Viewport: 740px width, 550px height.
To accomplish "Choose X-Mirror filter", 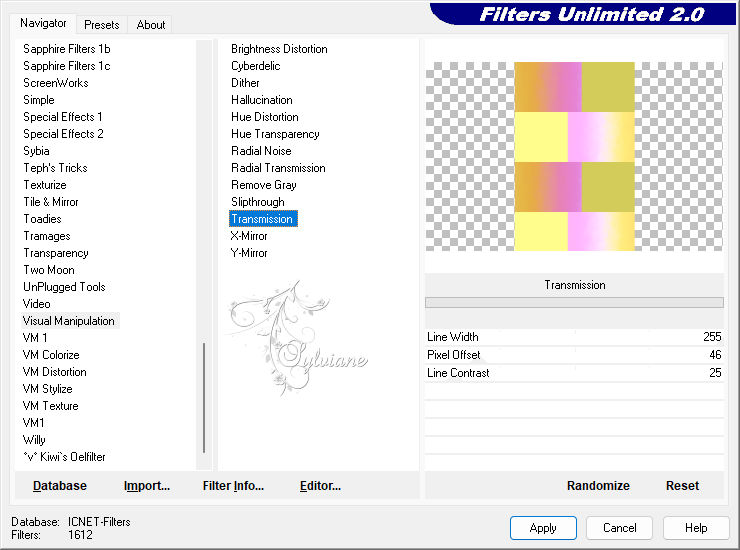I will click(249, 236).
